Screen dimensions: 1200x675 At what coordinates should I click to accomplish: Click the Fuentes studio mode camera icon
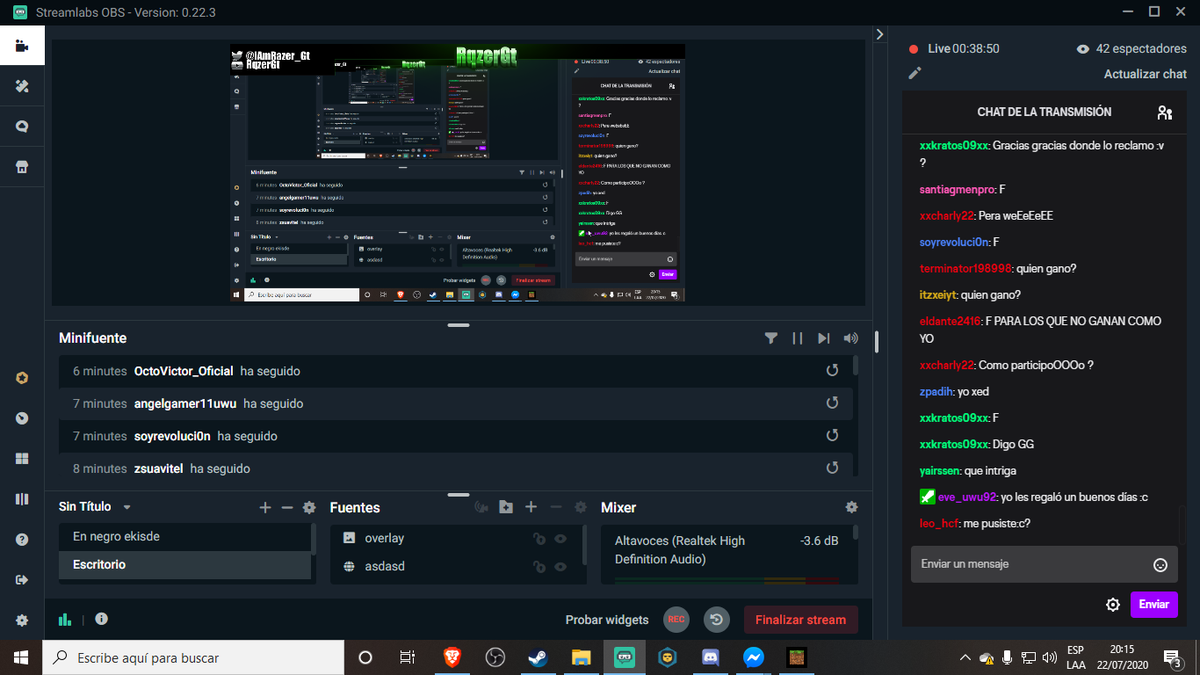click(481, 508)
